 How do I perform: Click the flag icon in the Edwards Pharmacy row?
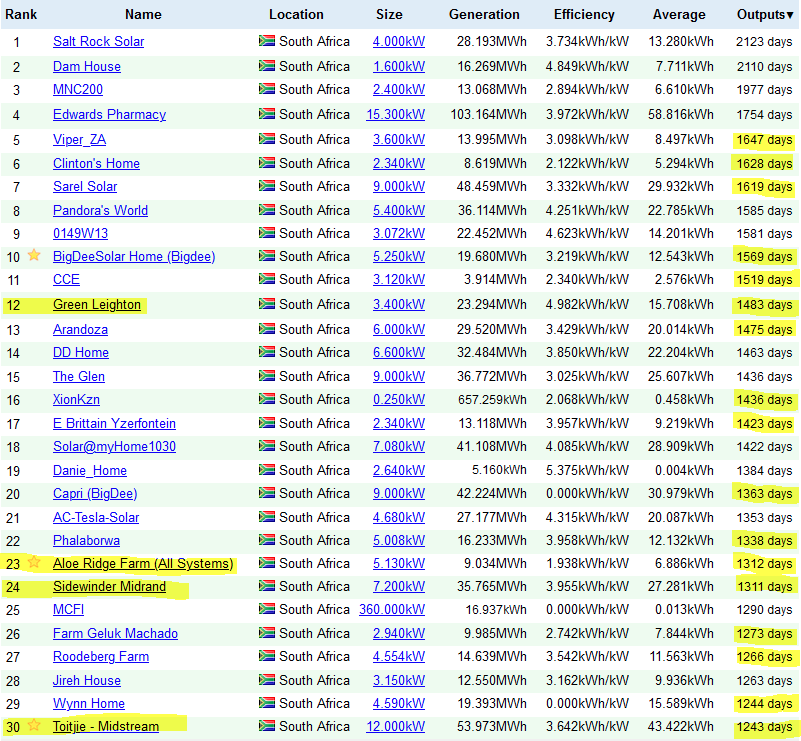point(267,113)
